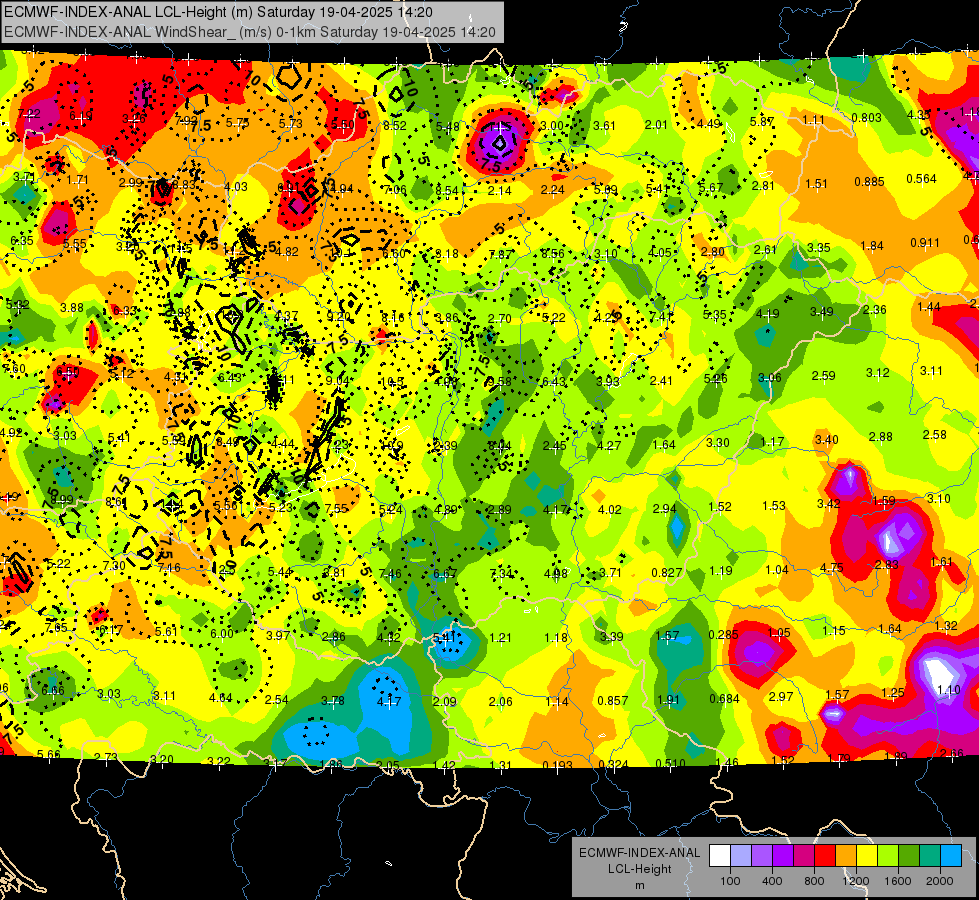
Task: Click the wind shear value "0.911"
Action: tap(925, 242)
